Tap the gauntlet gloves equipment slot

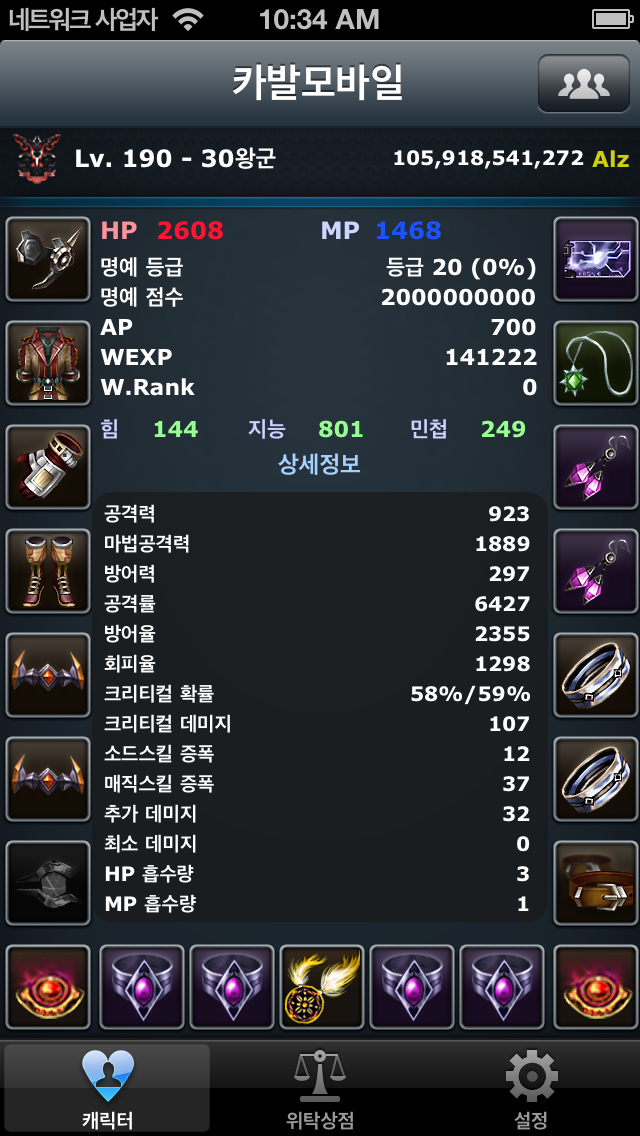click(x=48, y=467)
